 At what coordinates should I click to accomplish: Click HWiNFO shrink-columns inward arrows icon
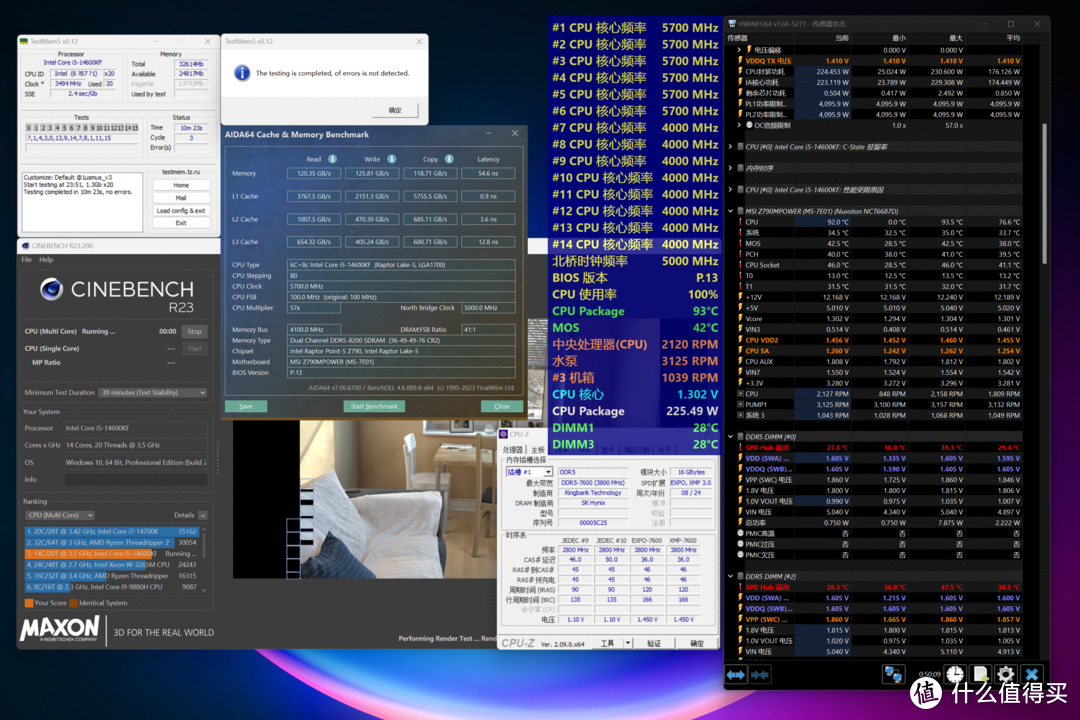760,675
